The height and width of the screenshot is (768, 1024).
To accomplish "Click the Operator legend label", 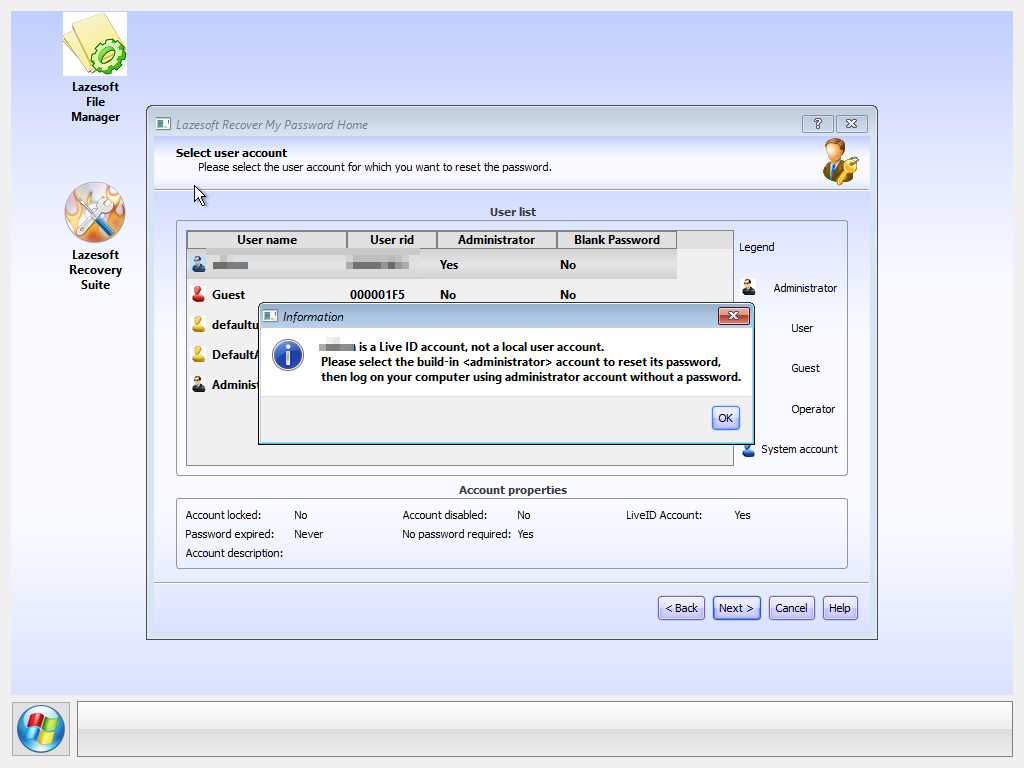I will pyautogui.click(x=813, y=409).
